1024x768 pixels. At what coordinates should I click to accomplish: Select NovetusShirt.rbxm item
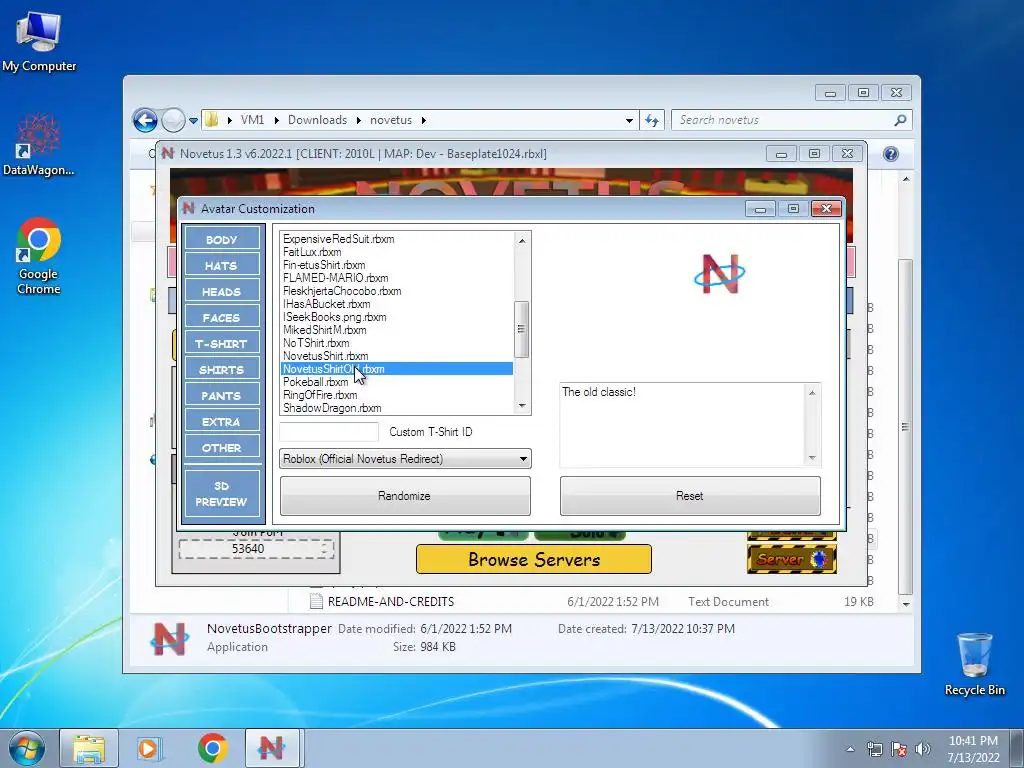pos(396,357)
